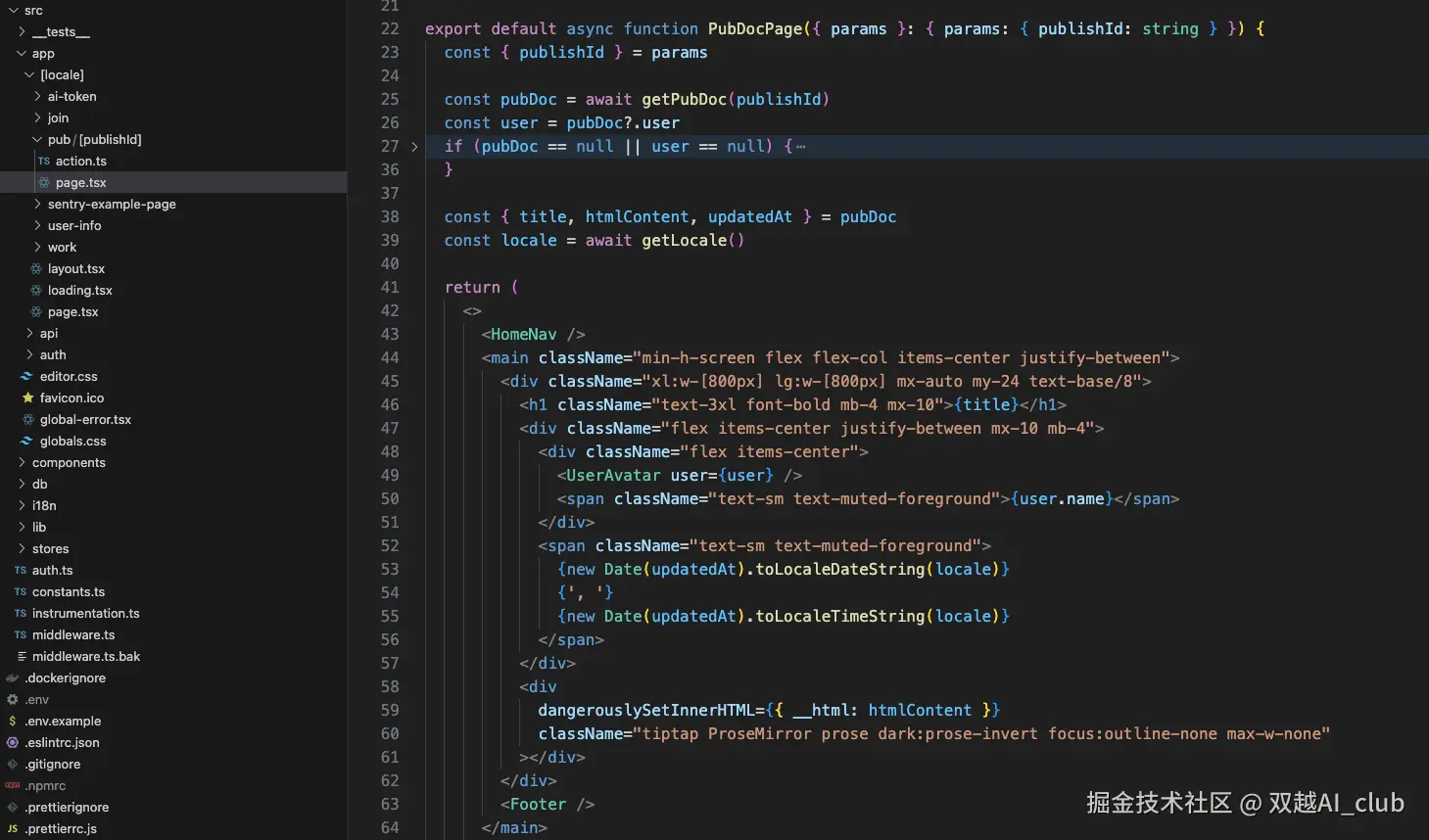Viewport: 1429px width, 840px height.
Task: Expand the folded if block at line 27
Action: click(x=414, y=147)
